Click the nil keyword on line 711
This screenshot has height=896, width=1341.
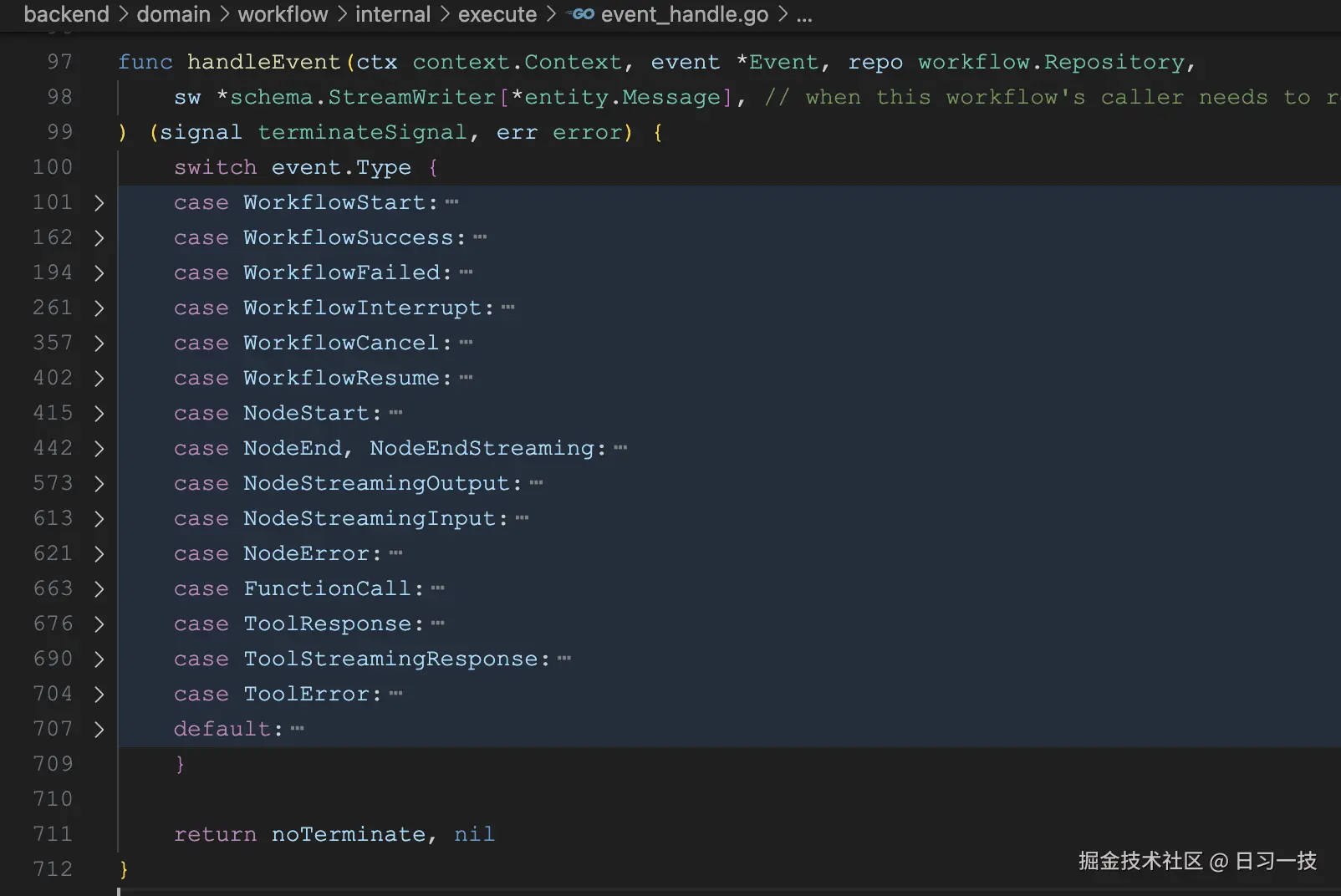click(x=474, y=834)
